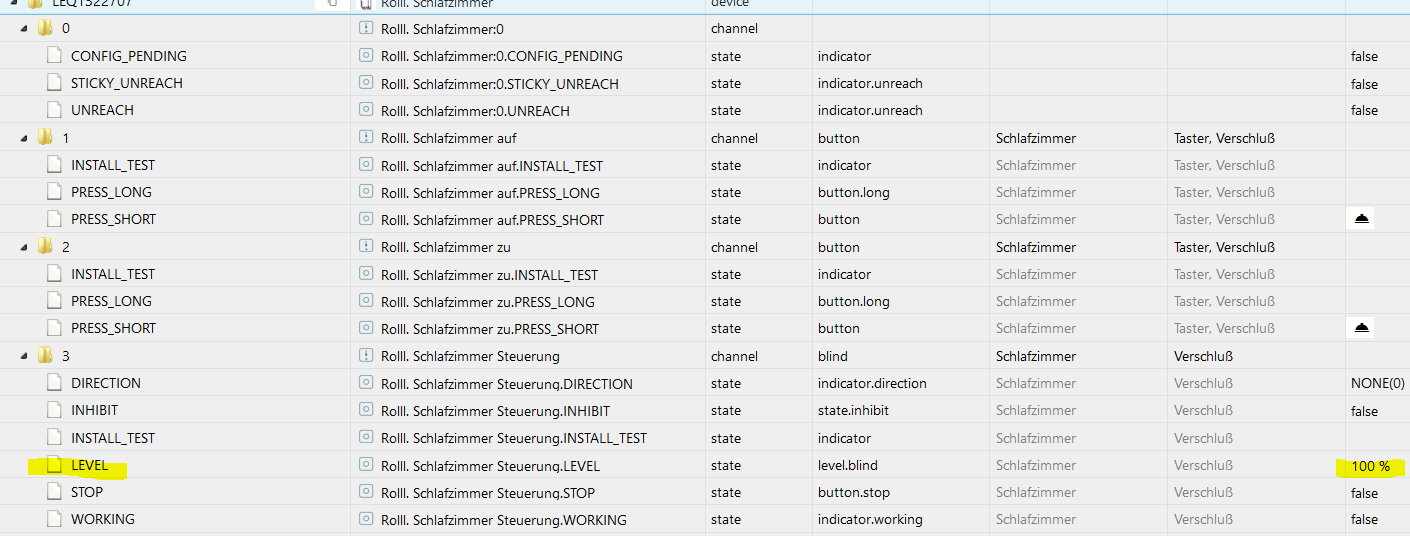The width and height of the screenshot is (1410, 536).
Task: Click the 'button.stop' role cell
Action: (853, 492)
